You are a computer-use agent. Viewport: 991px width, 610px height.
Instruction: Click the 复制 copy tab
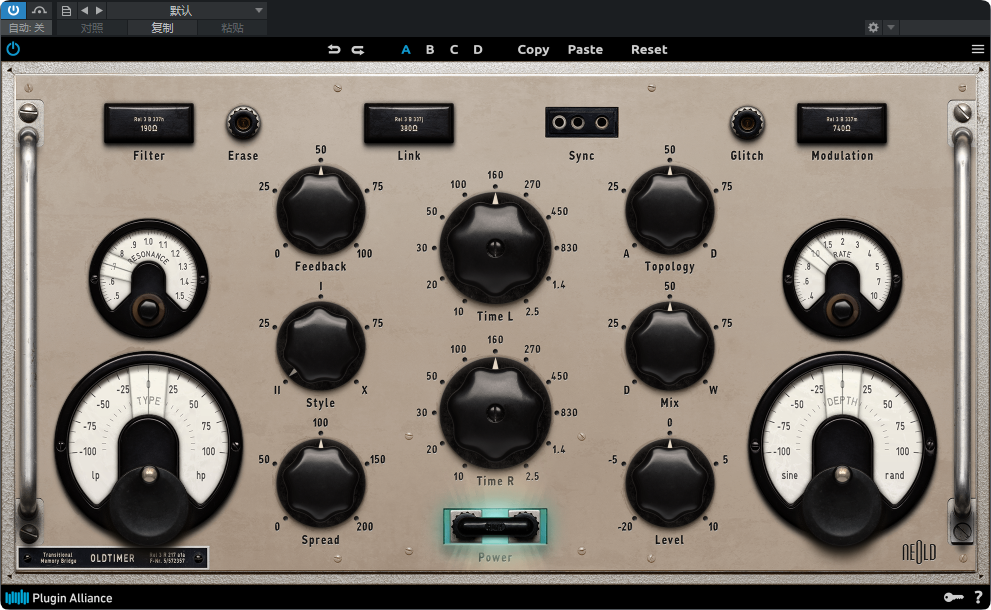(162, 28)
